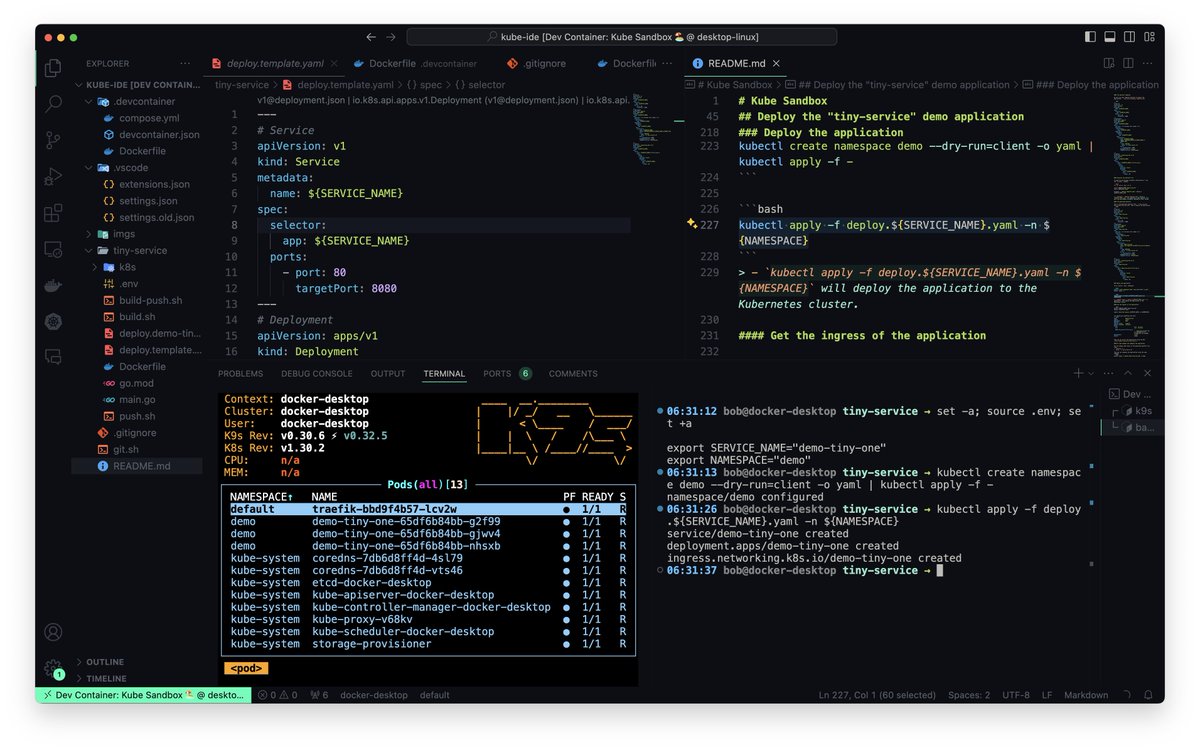Switch to the PROBLEMS panel tab

pyautogui.click(x=240, y=373)
